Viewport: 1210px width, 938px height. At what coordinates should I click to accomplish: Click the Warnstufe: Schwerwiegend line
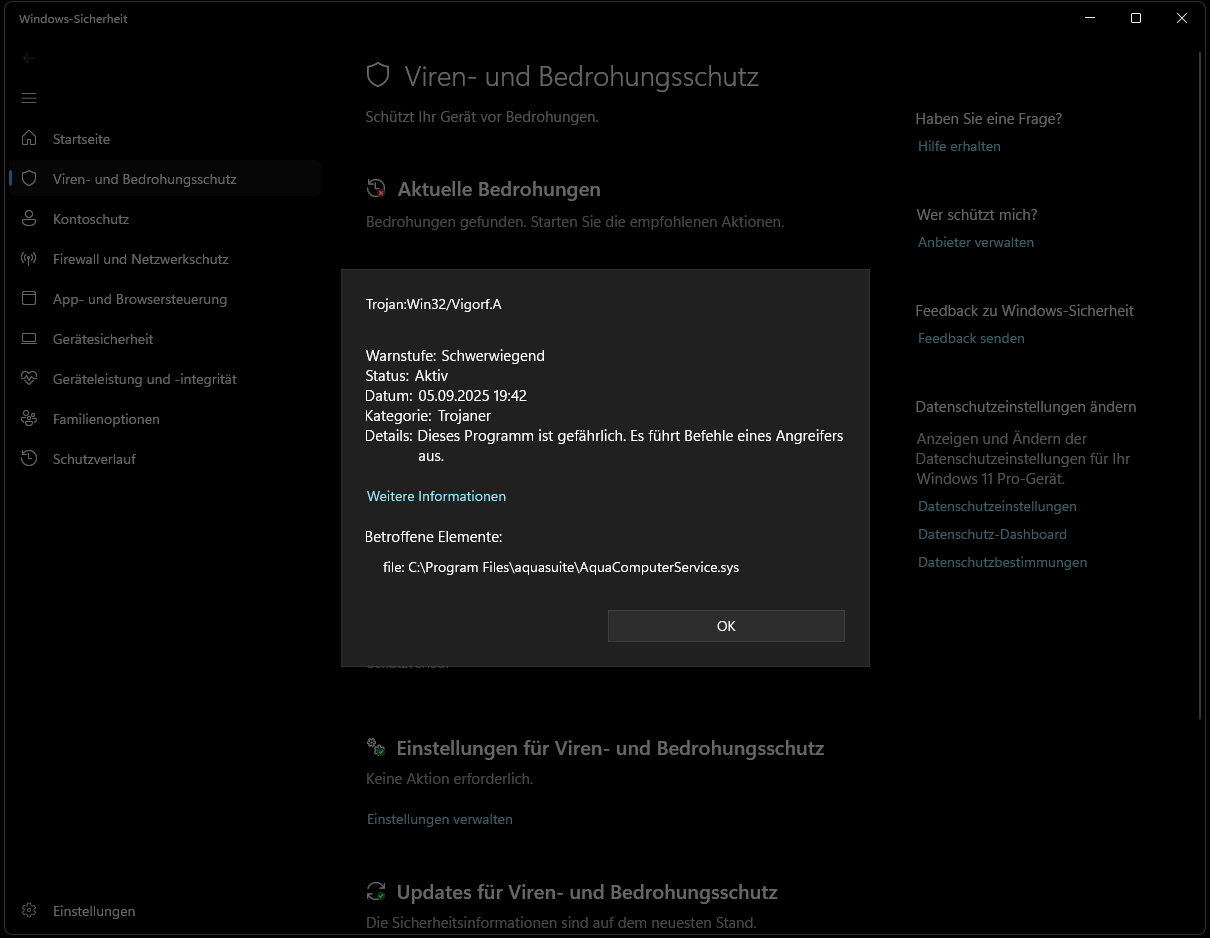point(455,355)
